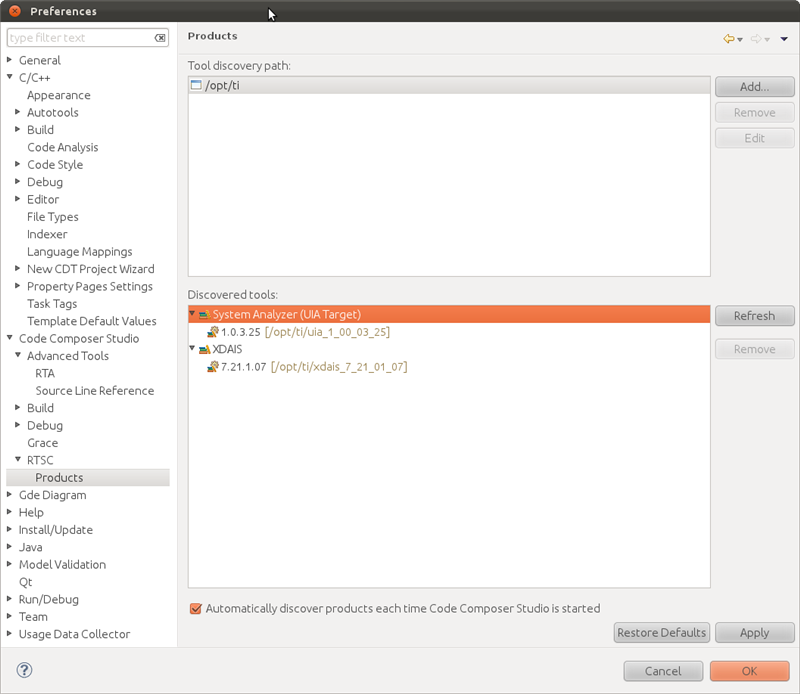Expand the Install/Update node
Screen dimensions: 800x694
coord(9,529)
